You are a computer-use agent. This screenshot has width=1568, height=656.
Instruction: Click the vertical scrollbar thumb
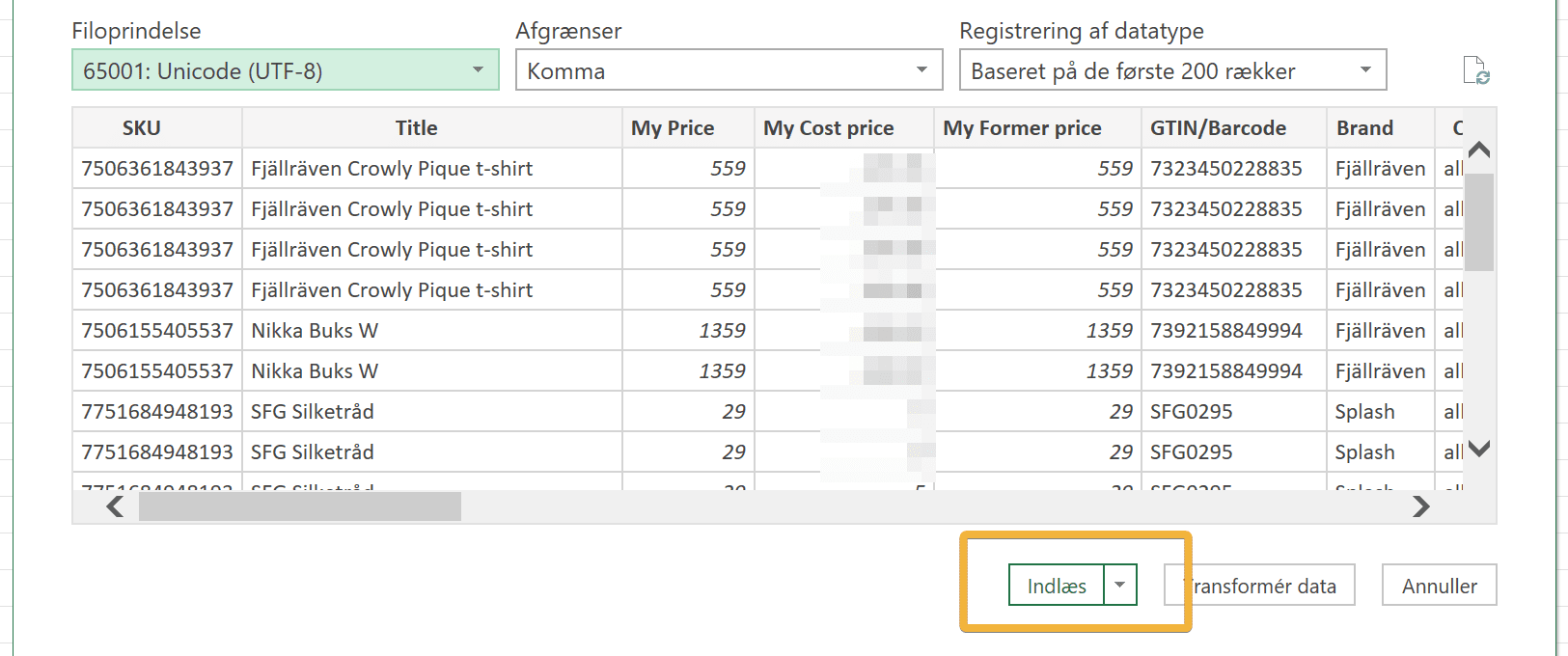point(1479,222)
